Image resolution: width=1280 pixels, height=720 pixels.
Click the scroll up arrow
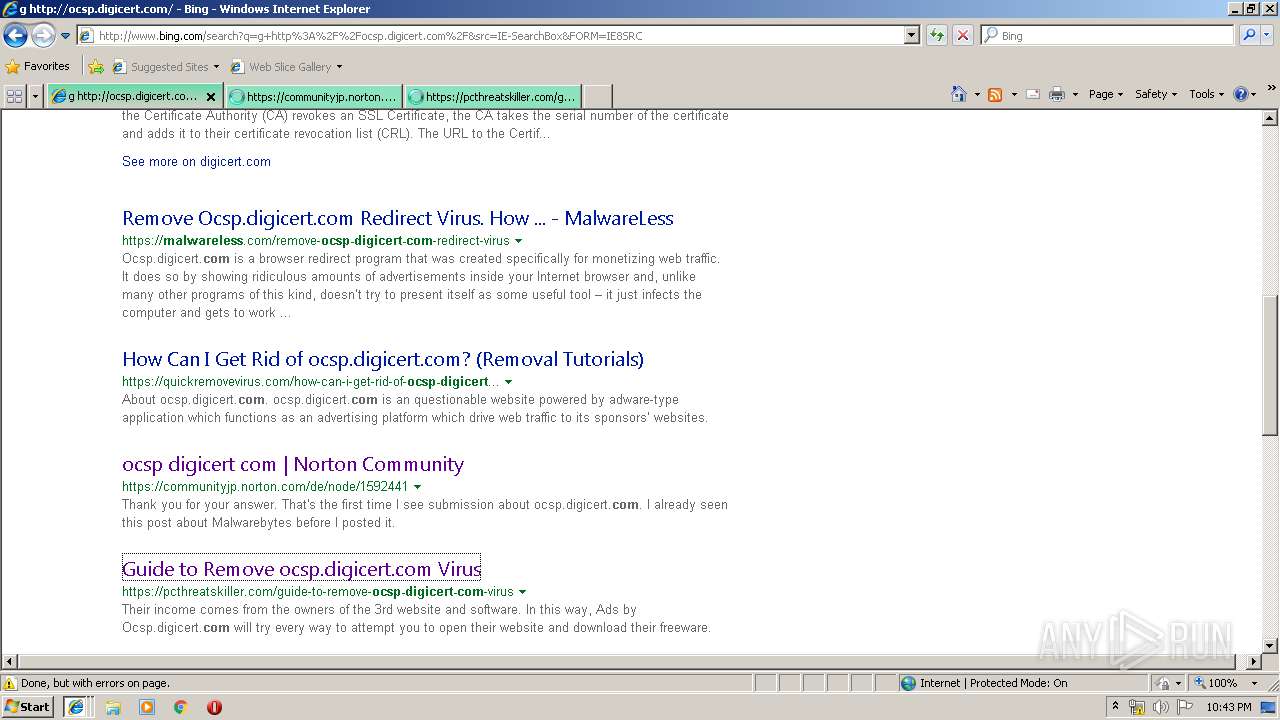1270,118
